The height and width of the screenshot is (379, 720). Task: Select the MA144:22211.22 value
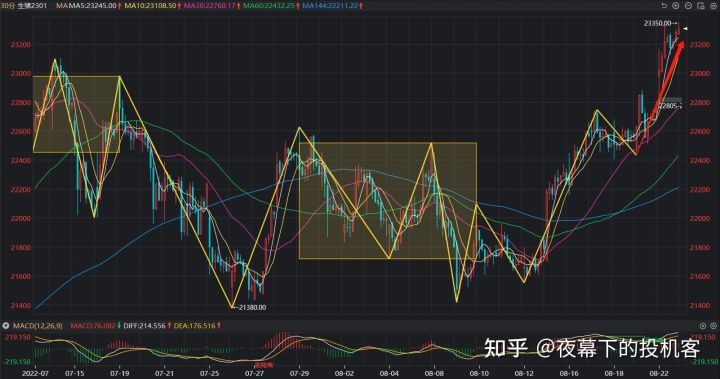330,6
